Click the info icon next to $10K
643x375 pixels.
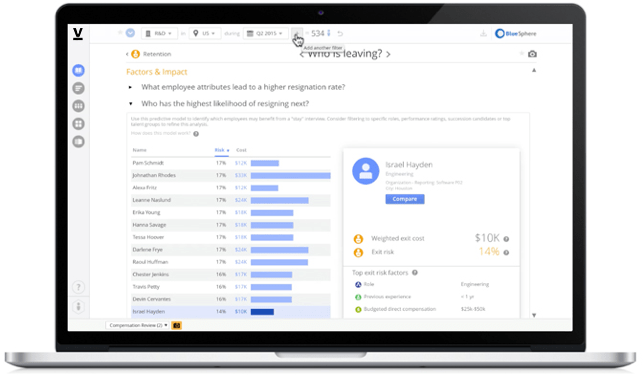506,239
